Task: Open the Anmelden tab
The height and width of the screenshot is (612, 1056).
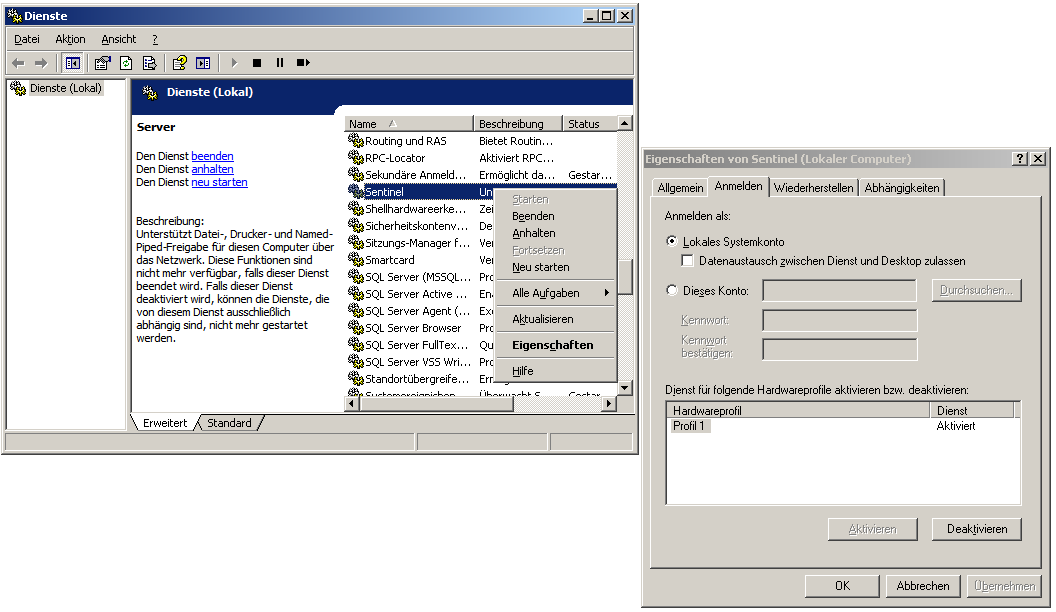Action: point(739,186)
